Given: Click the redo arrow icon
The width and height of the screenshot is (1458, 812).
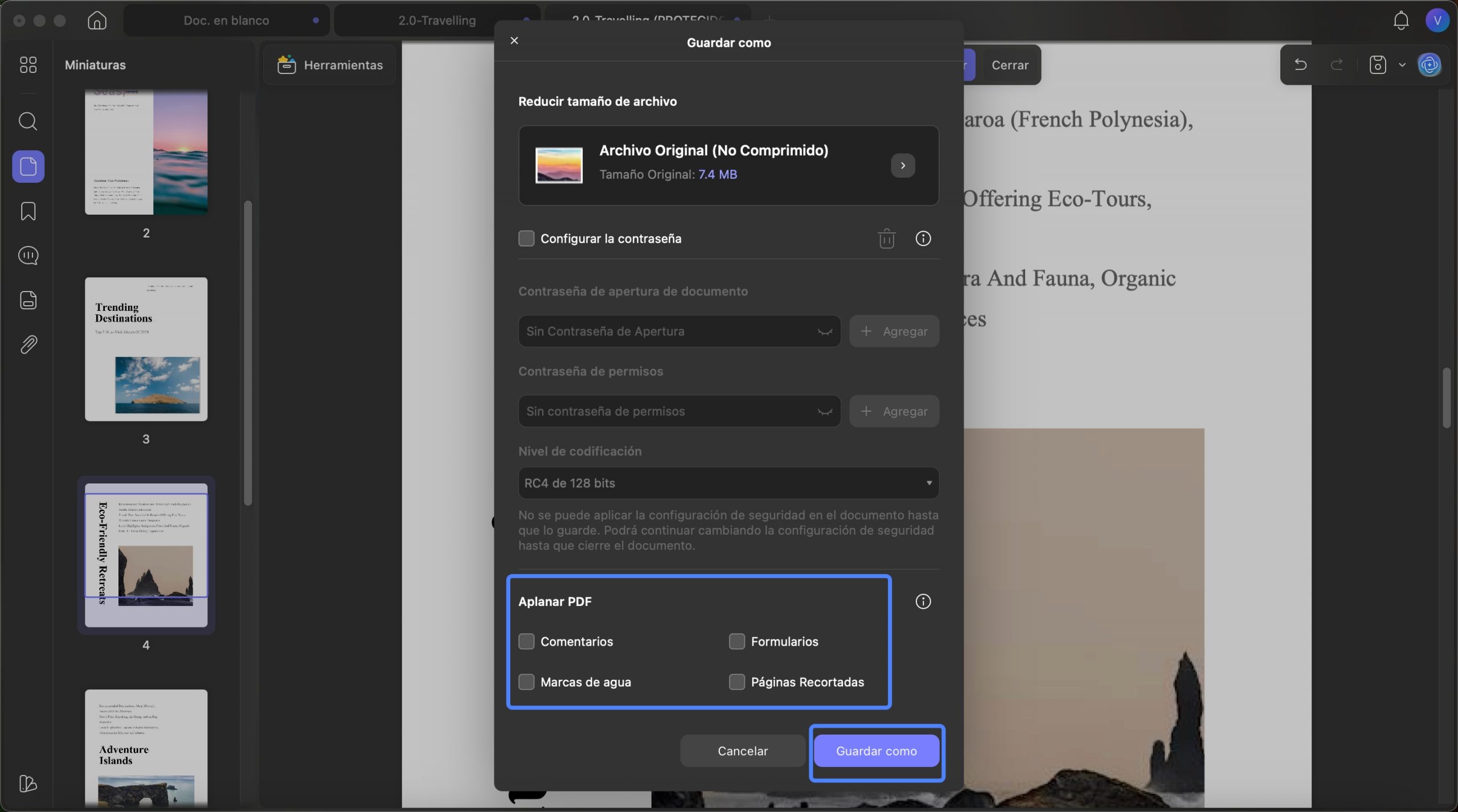Looking at the screenshot, I should coord(1336,64).
